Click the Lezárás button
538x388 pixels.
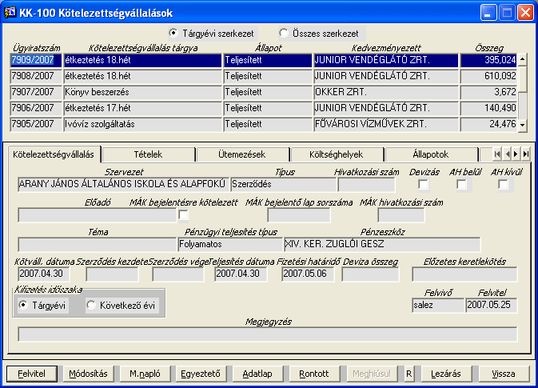point(446,374)
